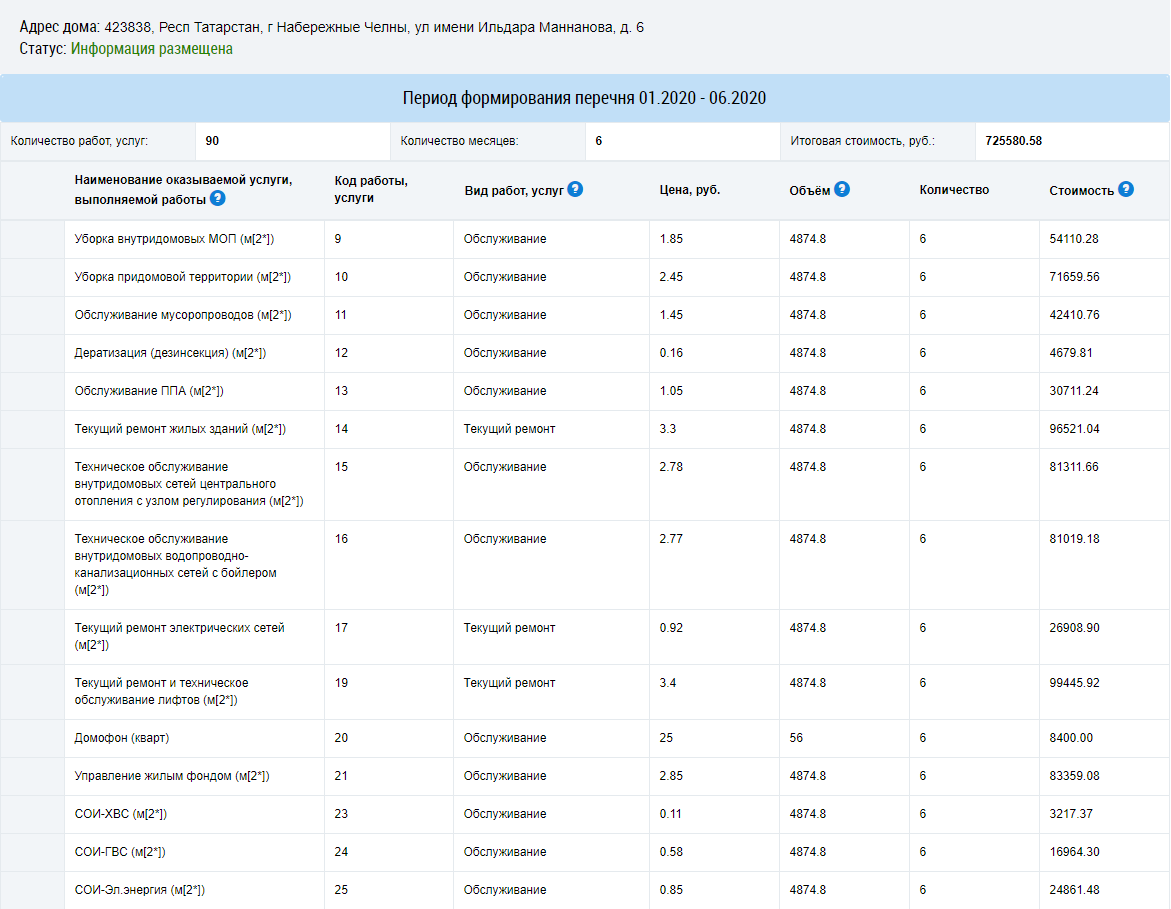Click the Цена, руб. column header
The height and width of the screenshot is (909, 1171).
point(689,190)
